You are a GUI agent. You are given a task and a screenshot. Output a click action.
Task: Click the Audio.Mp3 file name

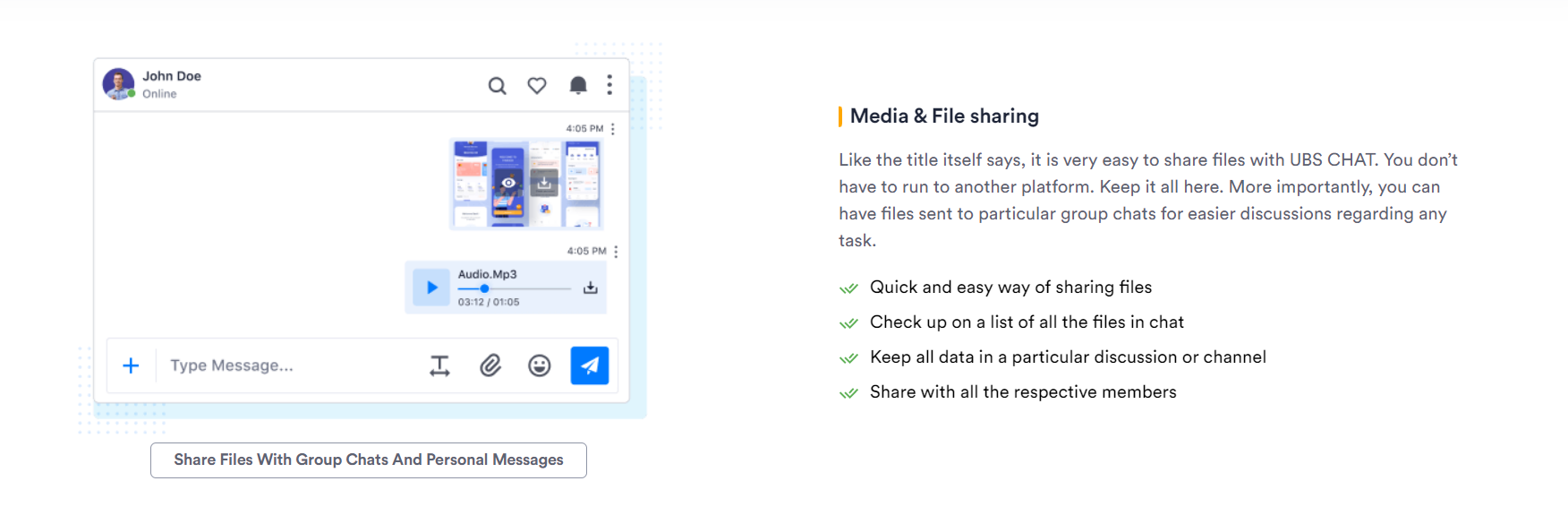click(x=488, y=274)
